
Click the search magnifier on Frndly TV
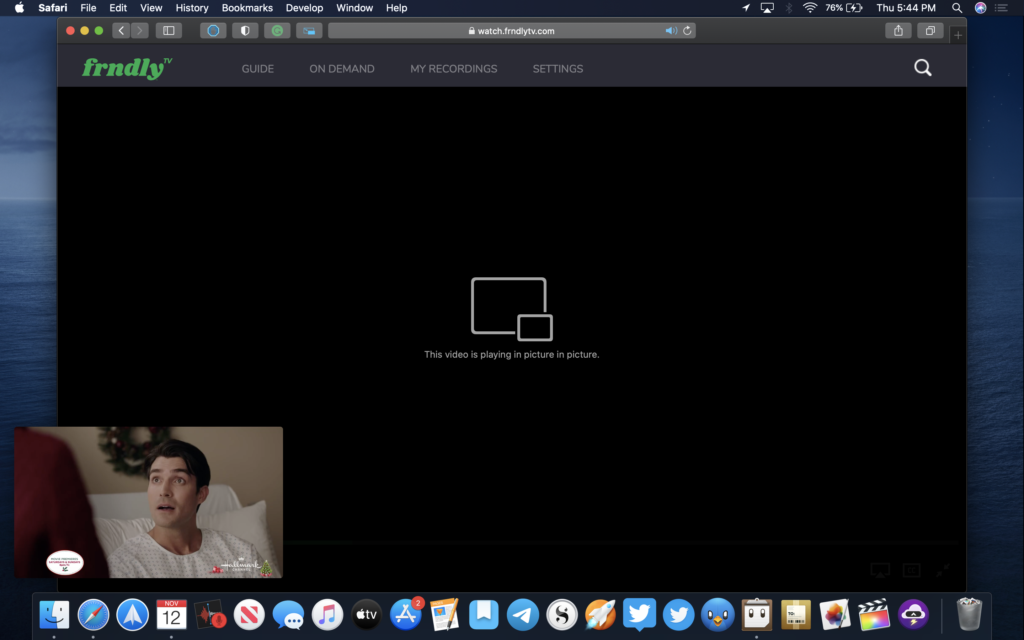pyautogui.click(x=923, y=68)
